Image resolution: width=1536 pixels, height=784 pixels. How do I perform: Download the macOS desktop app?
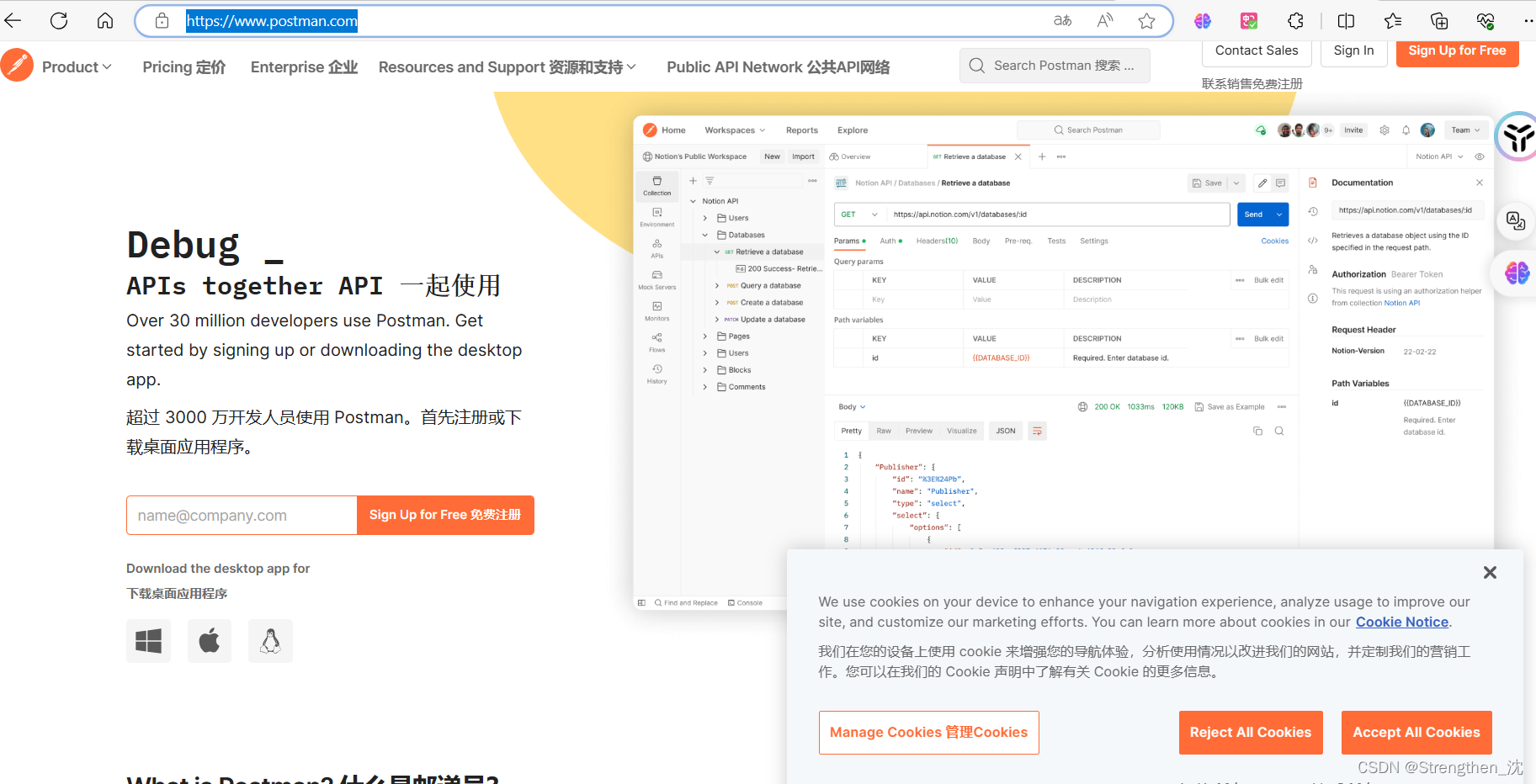[x=210, y=641]
